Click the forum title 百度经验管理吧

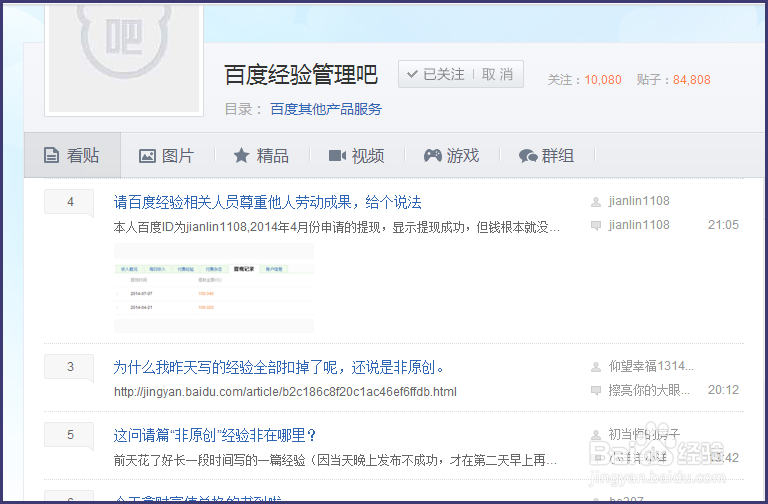(301, 74)
